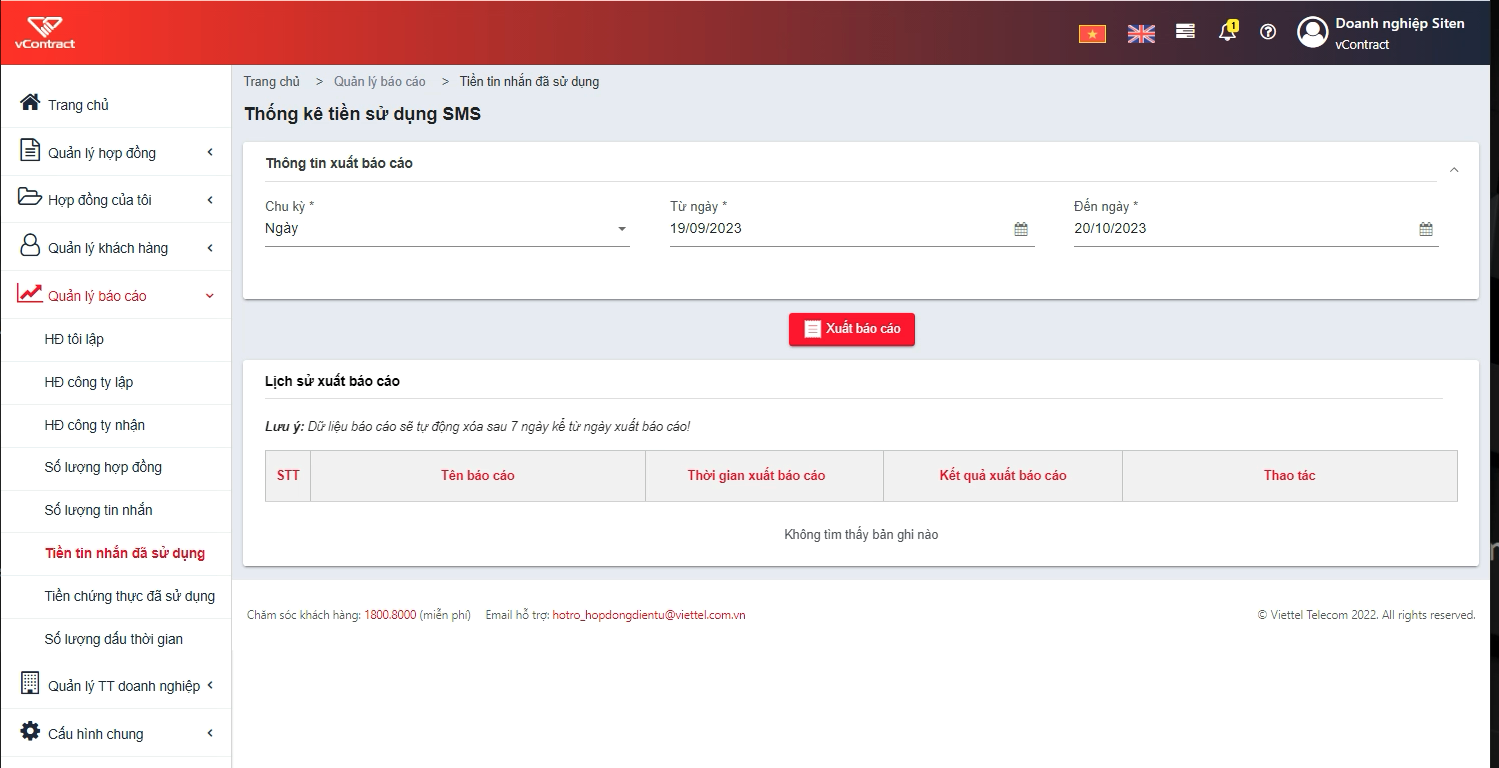Open the user profile avatar icon

tap(1312, 32)
